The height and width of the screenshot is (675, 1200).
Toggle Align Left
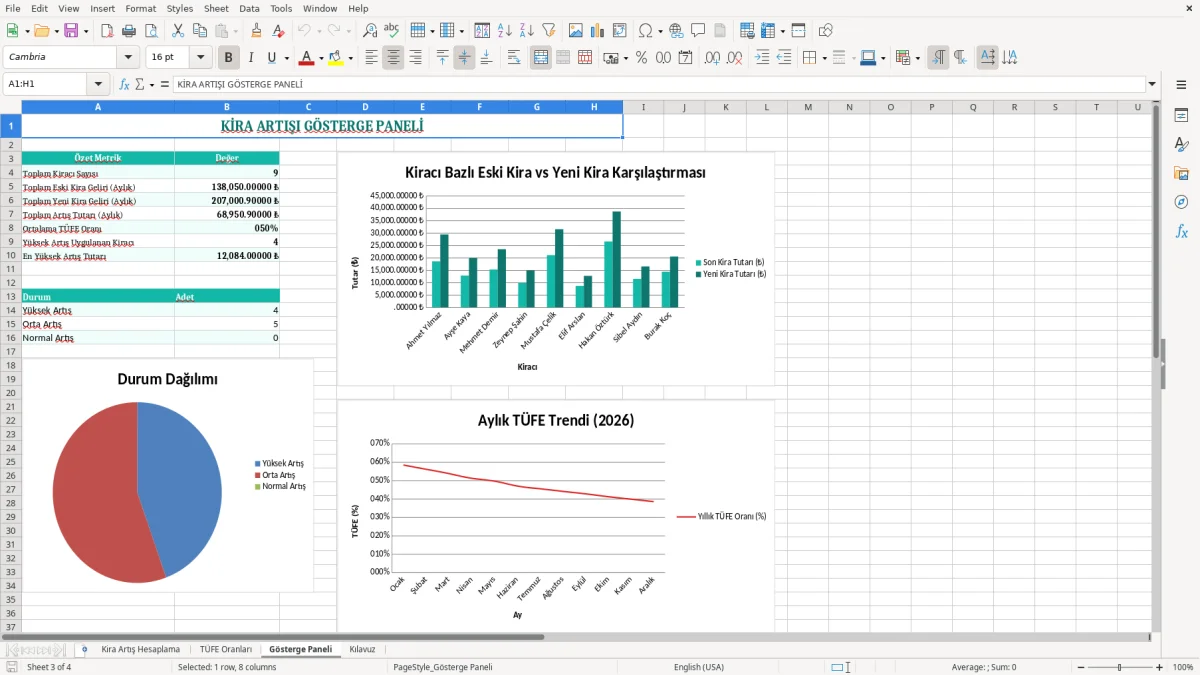point(372,58)
